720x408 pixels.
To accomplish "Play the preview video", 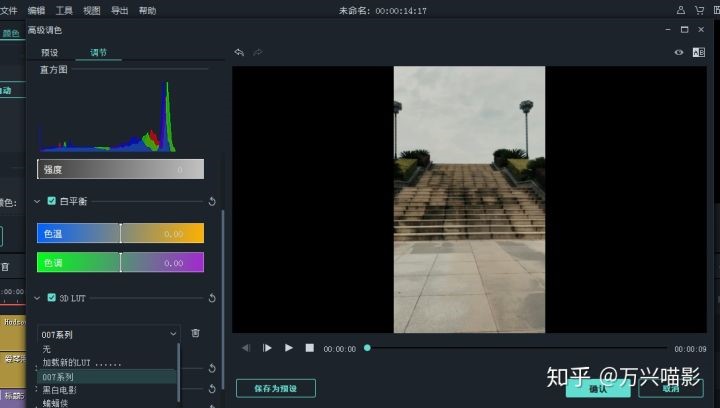I will pos(288,348).
